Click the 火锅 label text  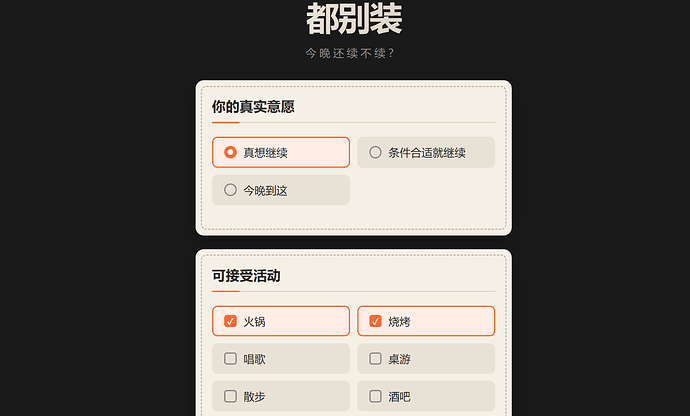point(254,321)
